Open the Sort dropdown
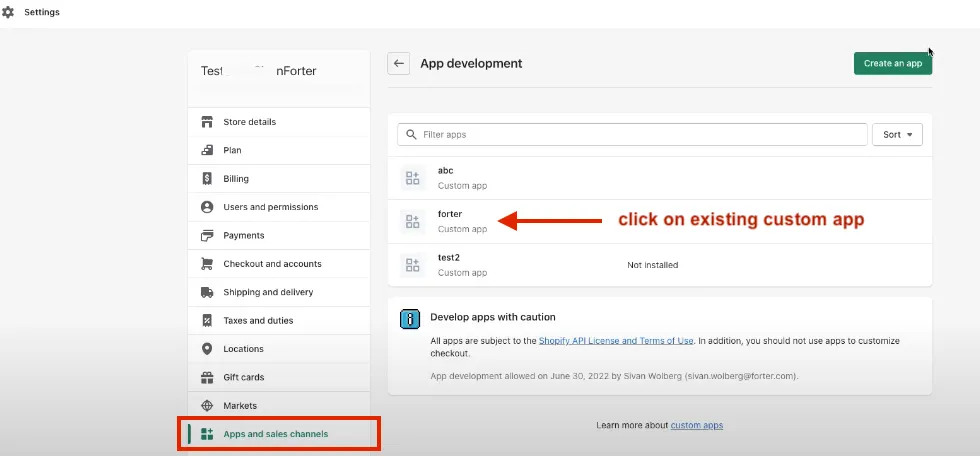This screenshot has height=456, width=980. pos(898,134)
